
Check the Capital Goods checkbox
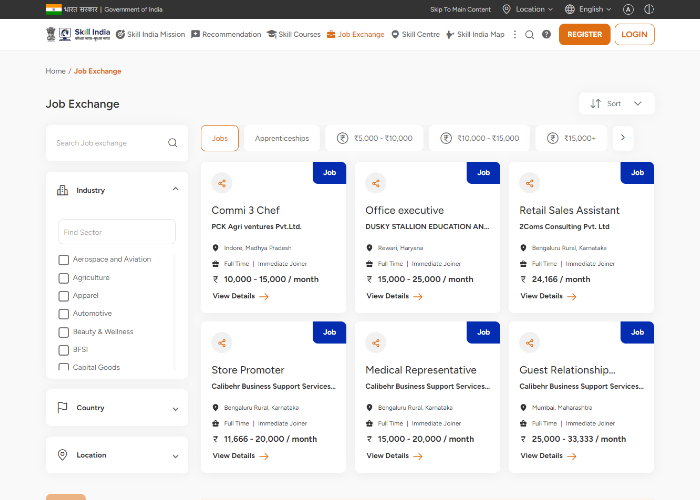(x=64, y=367)
